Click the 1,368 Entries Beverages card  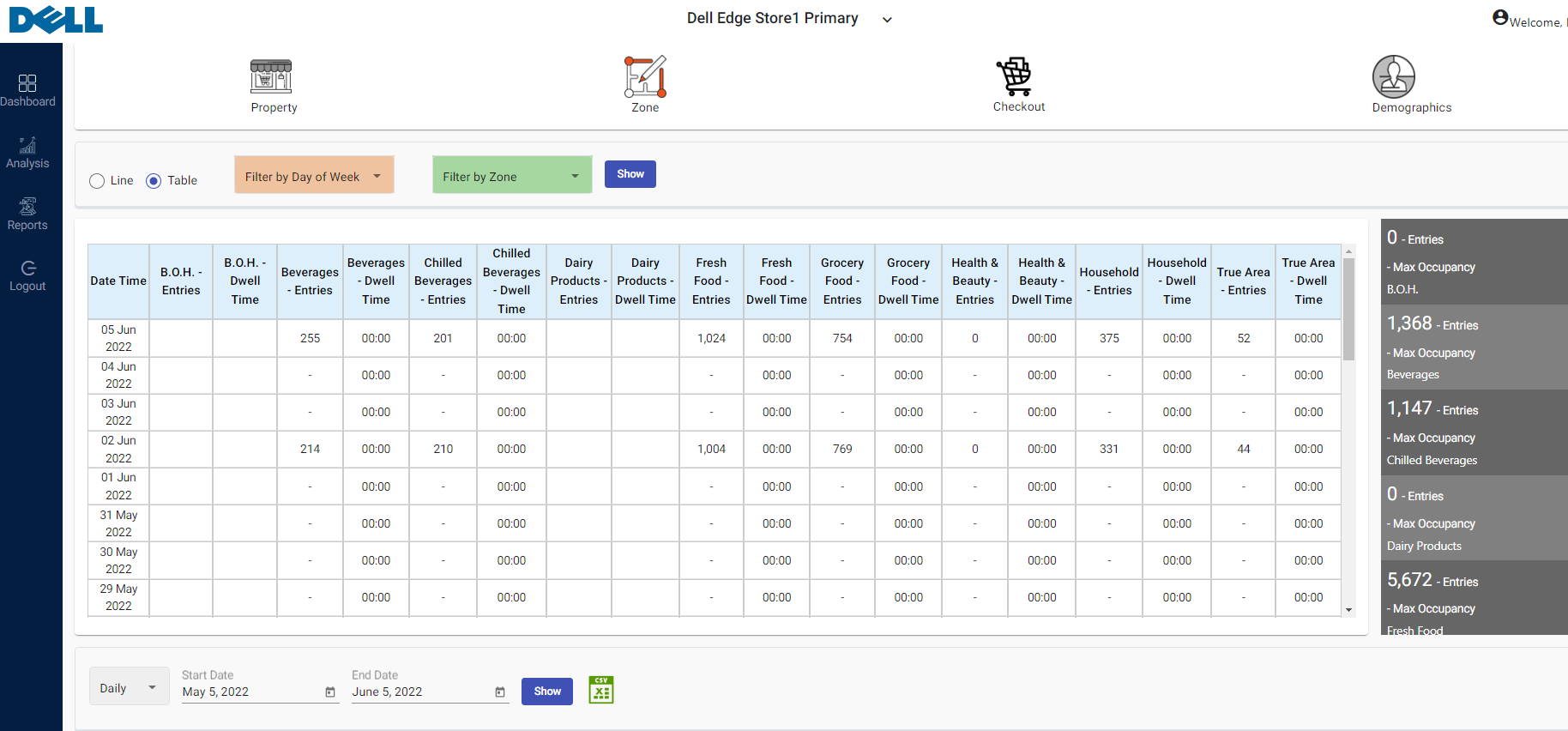[x=1474, y=347]
